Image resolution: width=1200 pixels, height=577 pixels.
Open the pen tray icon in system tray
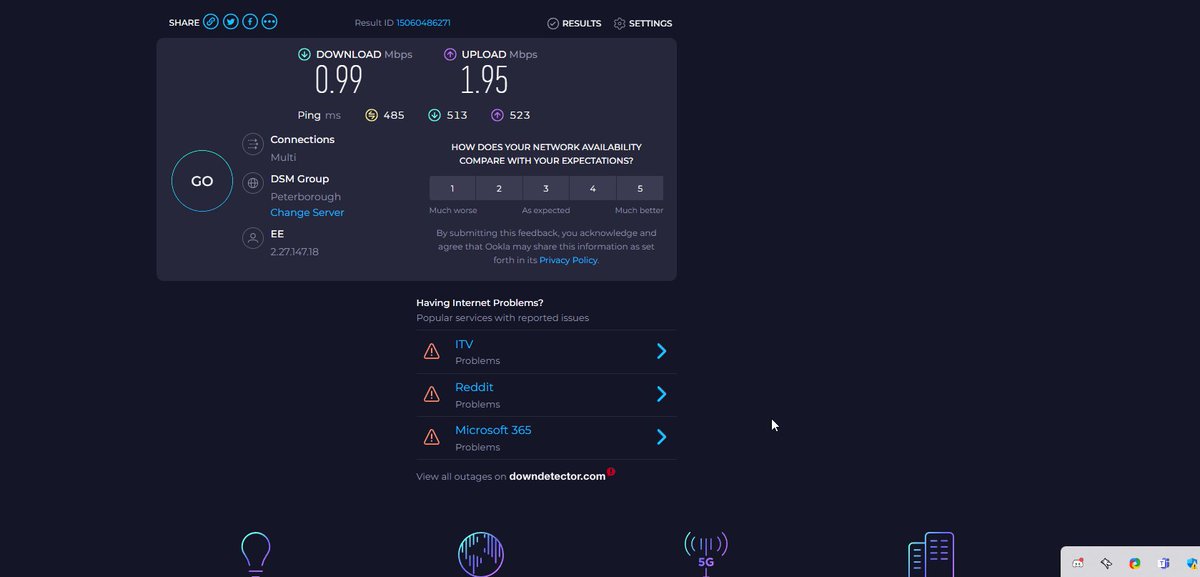(x=1107, y=563)
